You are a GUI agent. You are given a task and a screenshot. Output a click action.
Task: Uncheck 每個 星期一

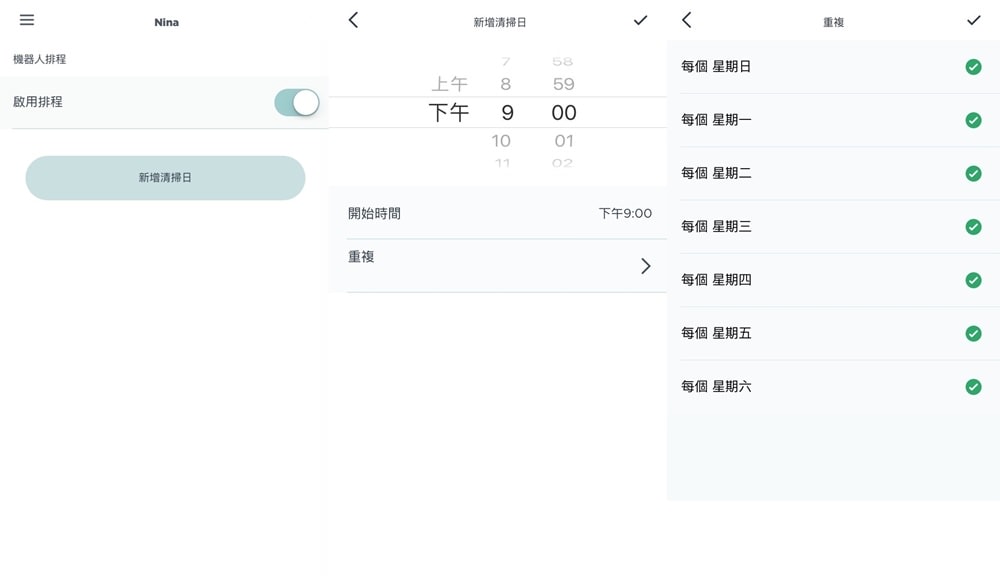[973, 120]
